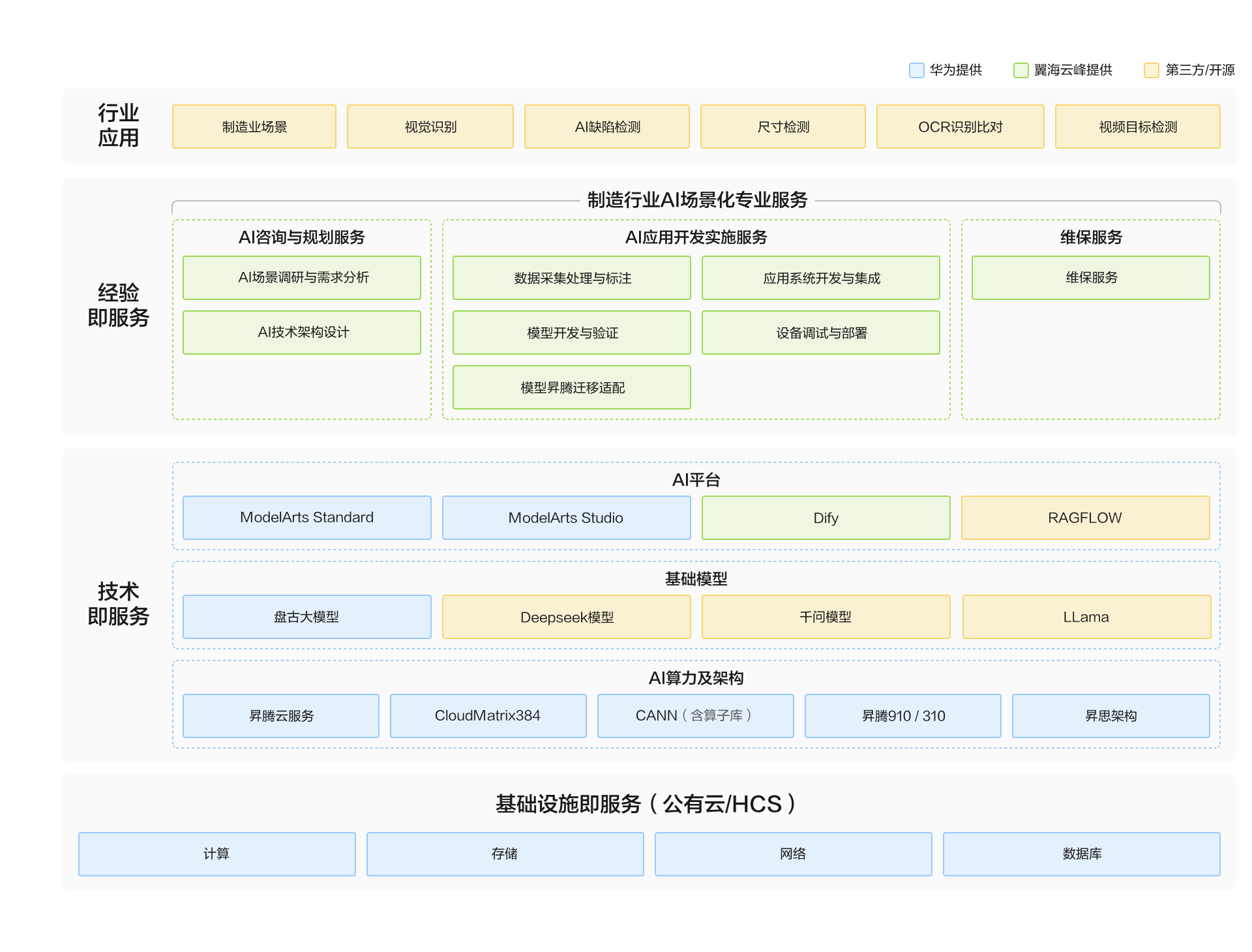Click the AI咨询与规划服务 group title
This screenshot has width=1252, height=952.
[x=302, y=237]
